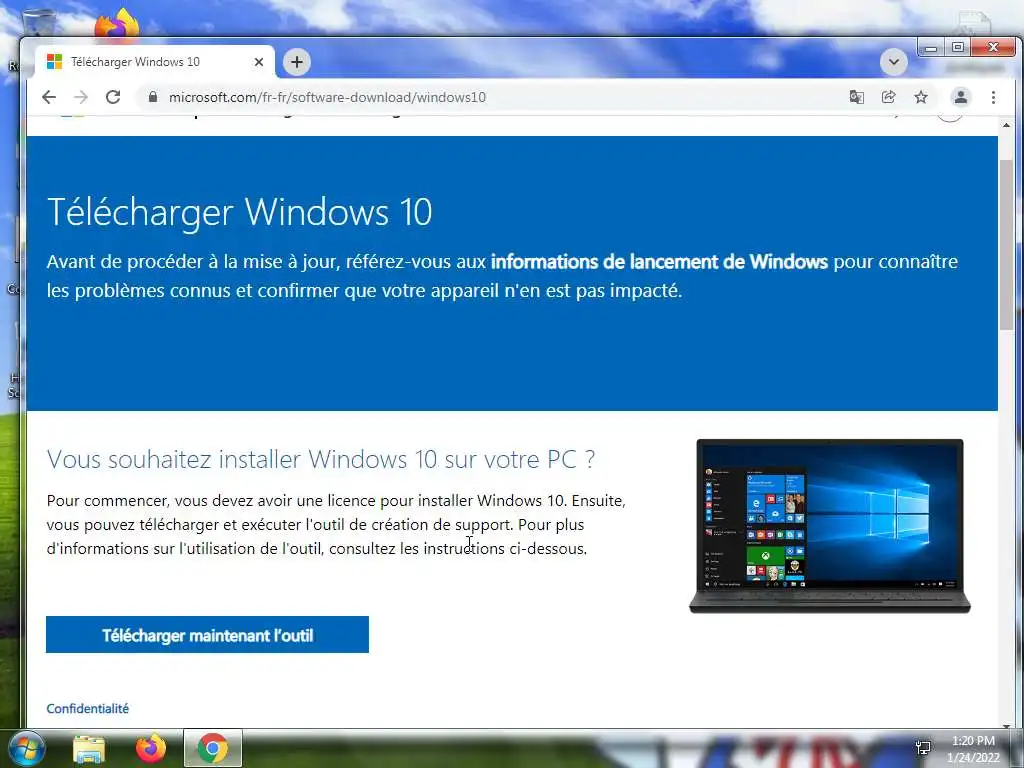1024x768 pixels.
Task: Bookmark this page with the star icon
Action: (x=921, y=97)
